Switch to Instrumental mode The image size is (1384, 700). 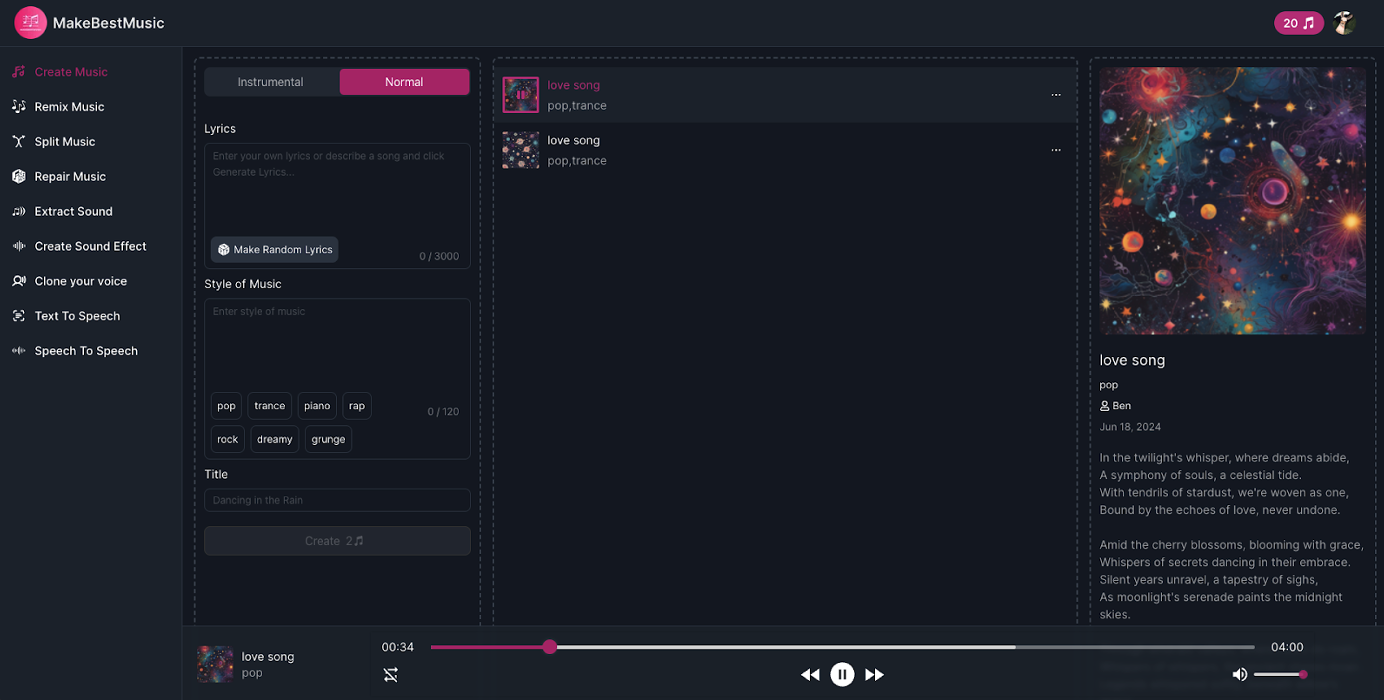click(x=271, y=82)
